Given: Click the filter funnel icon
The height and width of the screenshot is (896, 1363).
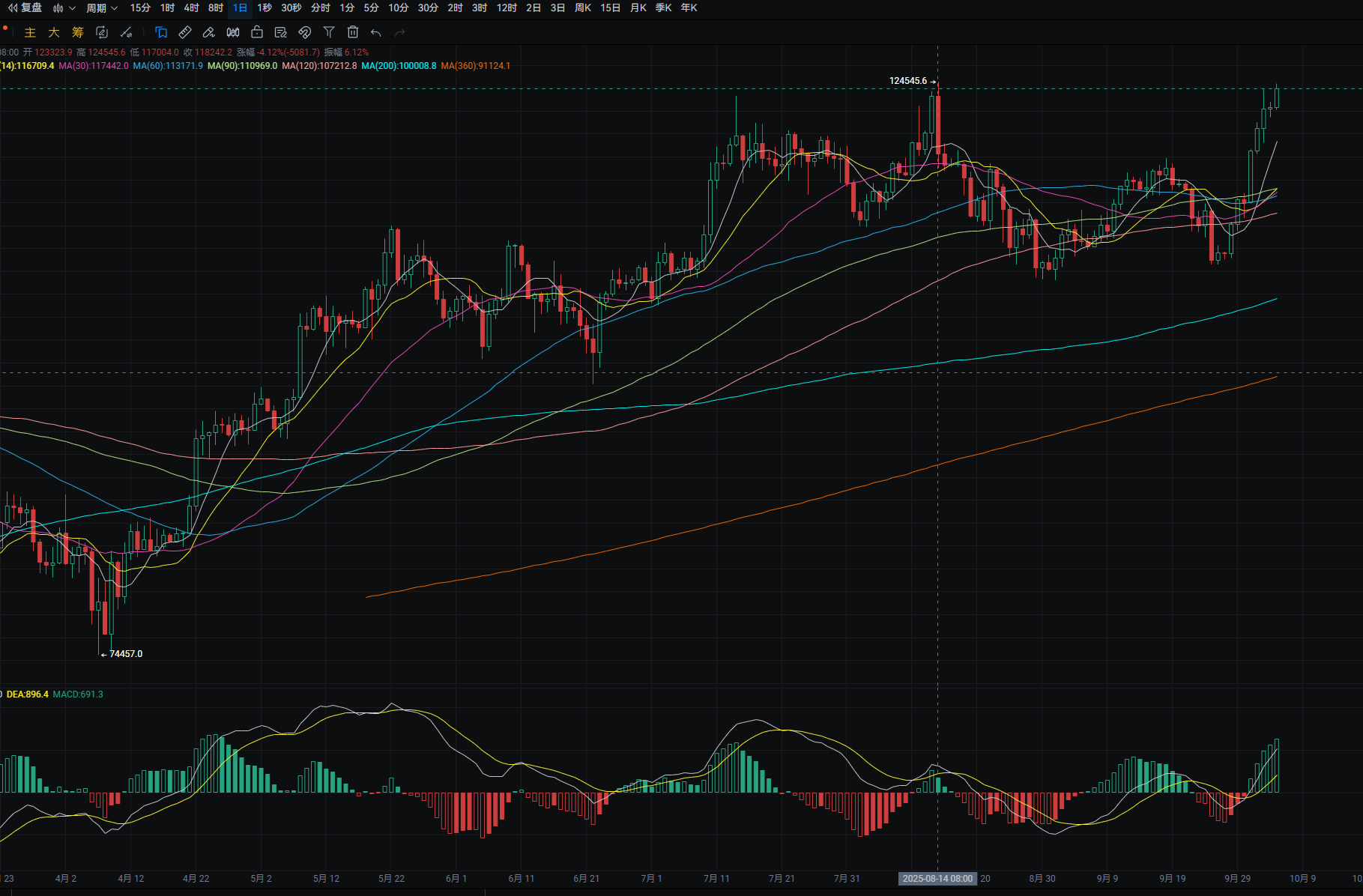Looking at the screenshot, I should coord(329,32).
